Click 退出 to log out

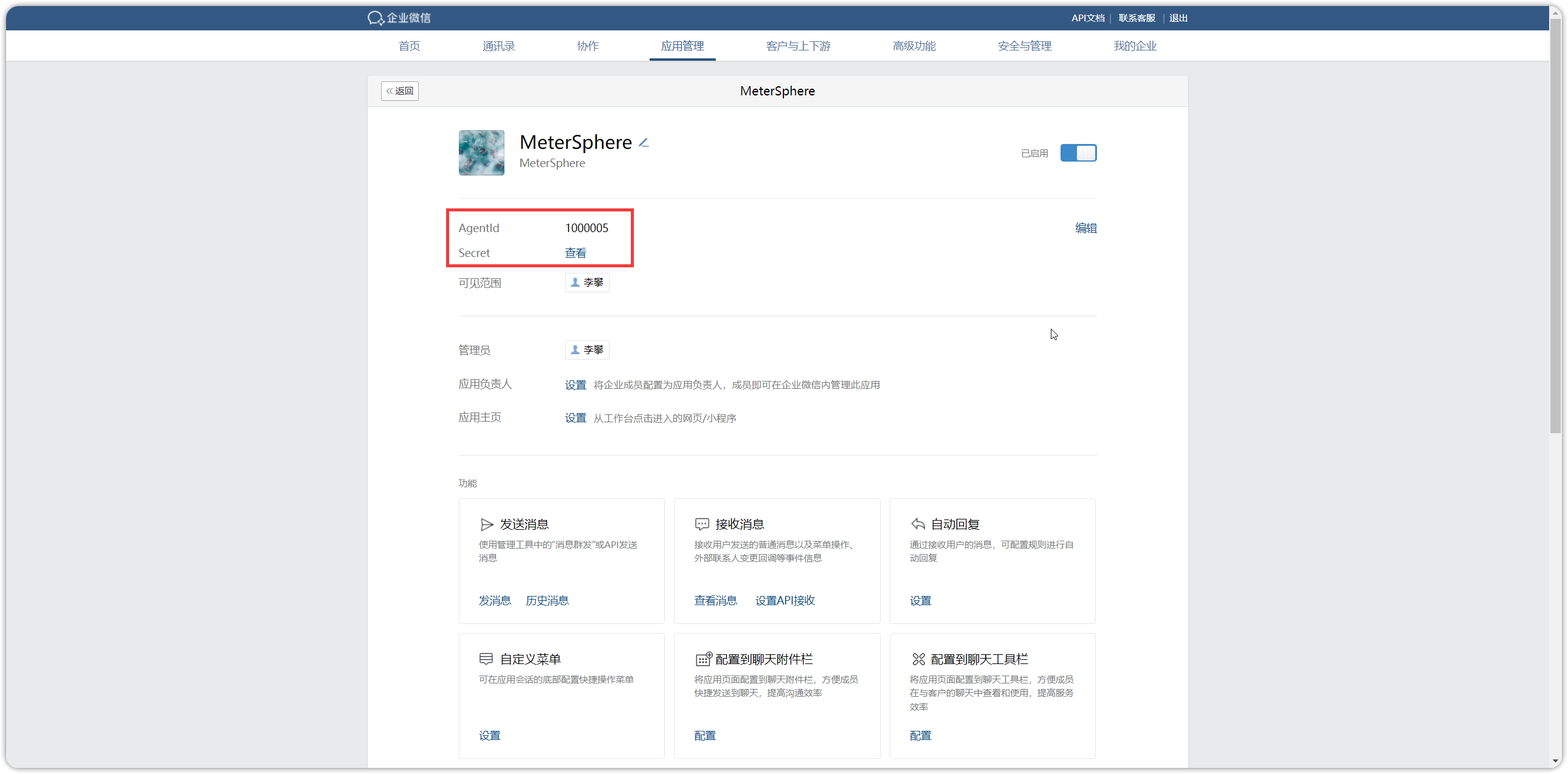click(1178, 18)
